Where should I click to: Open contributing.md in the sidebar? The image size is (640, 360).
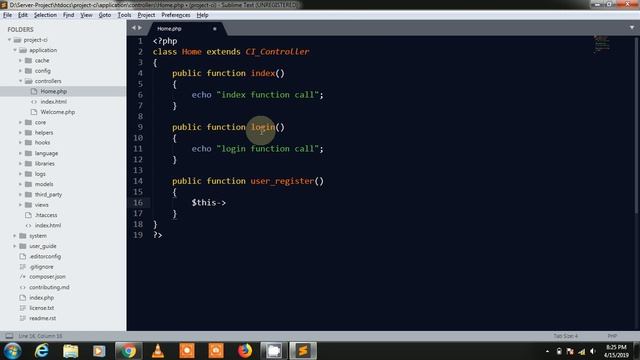pos(49,287)
